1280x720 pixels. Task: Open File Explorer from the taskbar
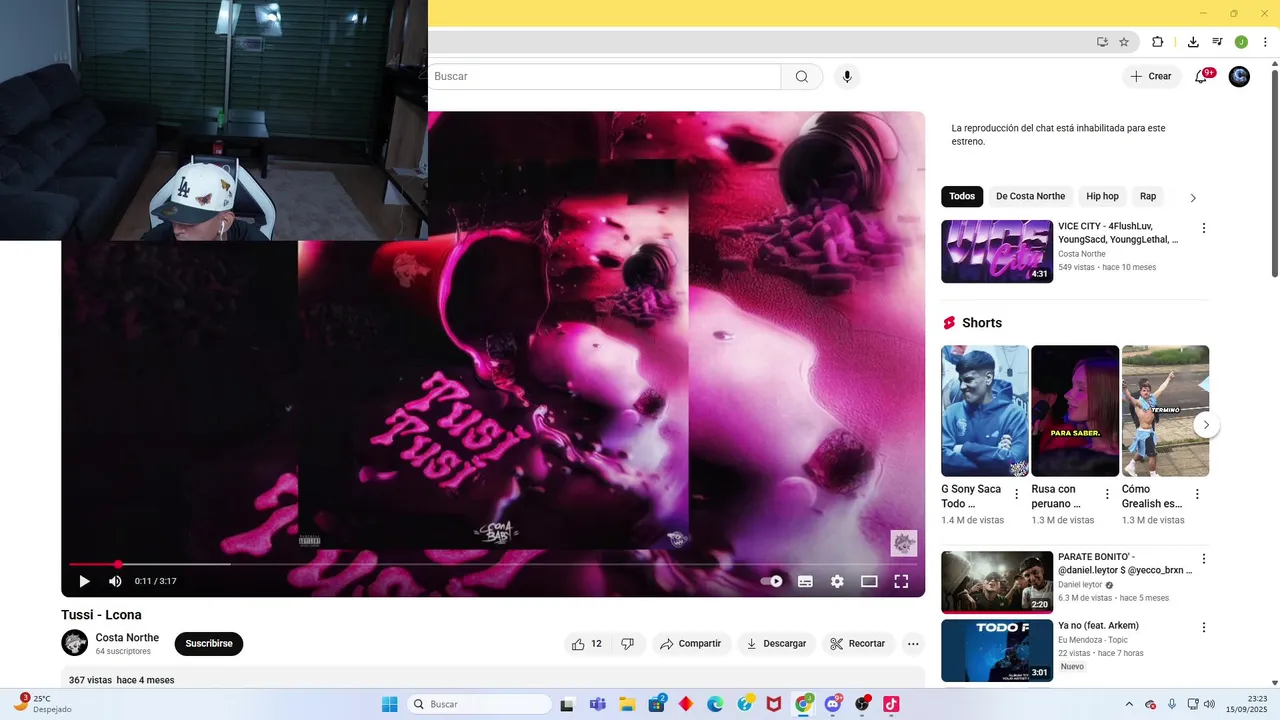(x=627, y=704)
